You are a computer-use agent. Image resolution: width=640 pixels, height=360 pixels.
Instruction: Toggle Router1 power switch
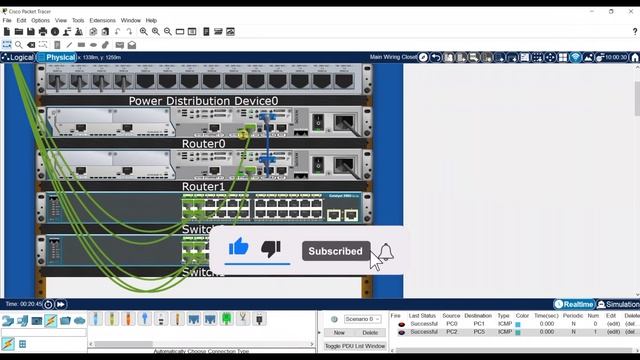coord(318,165)
